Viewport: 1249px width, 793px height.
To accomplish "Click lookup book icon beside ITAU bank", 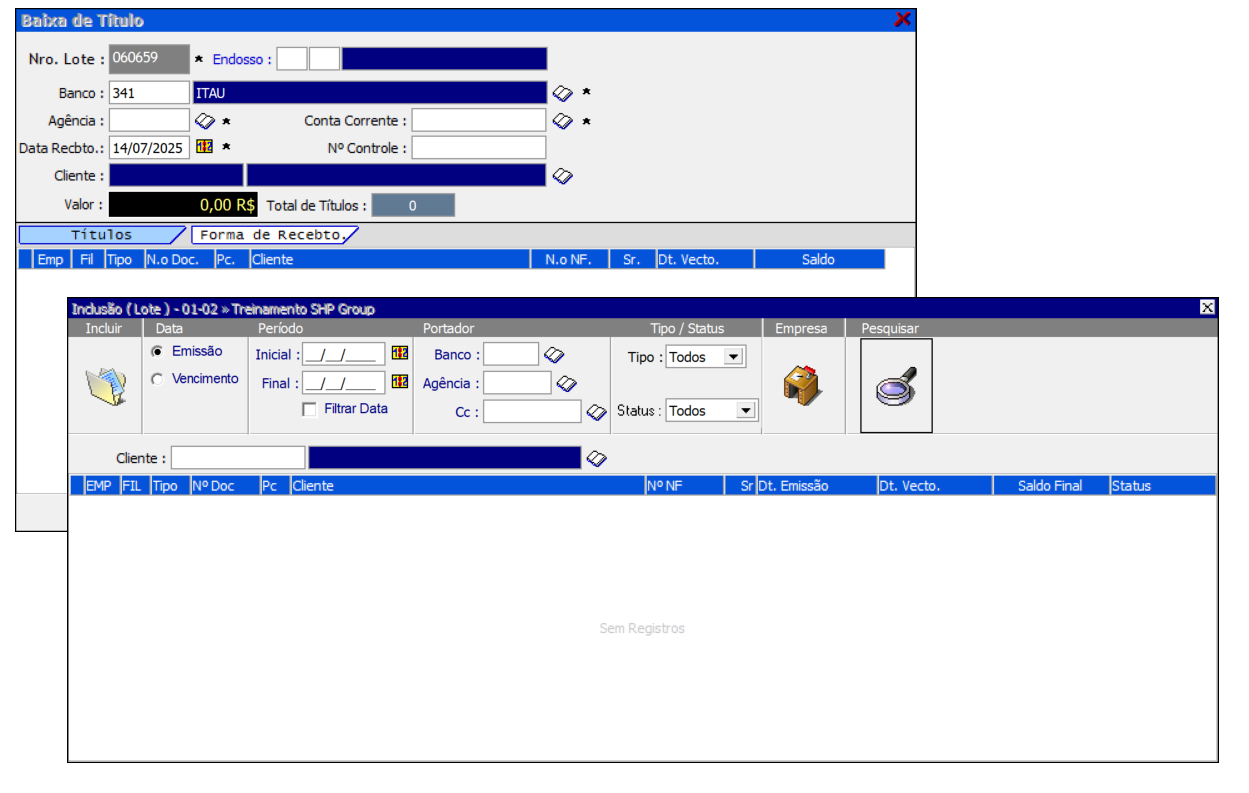I will (563, 93).
